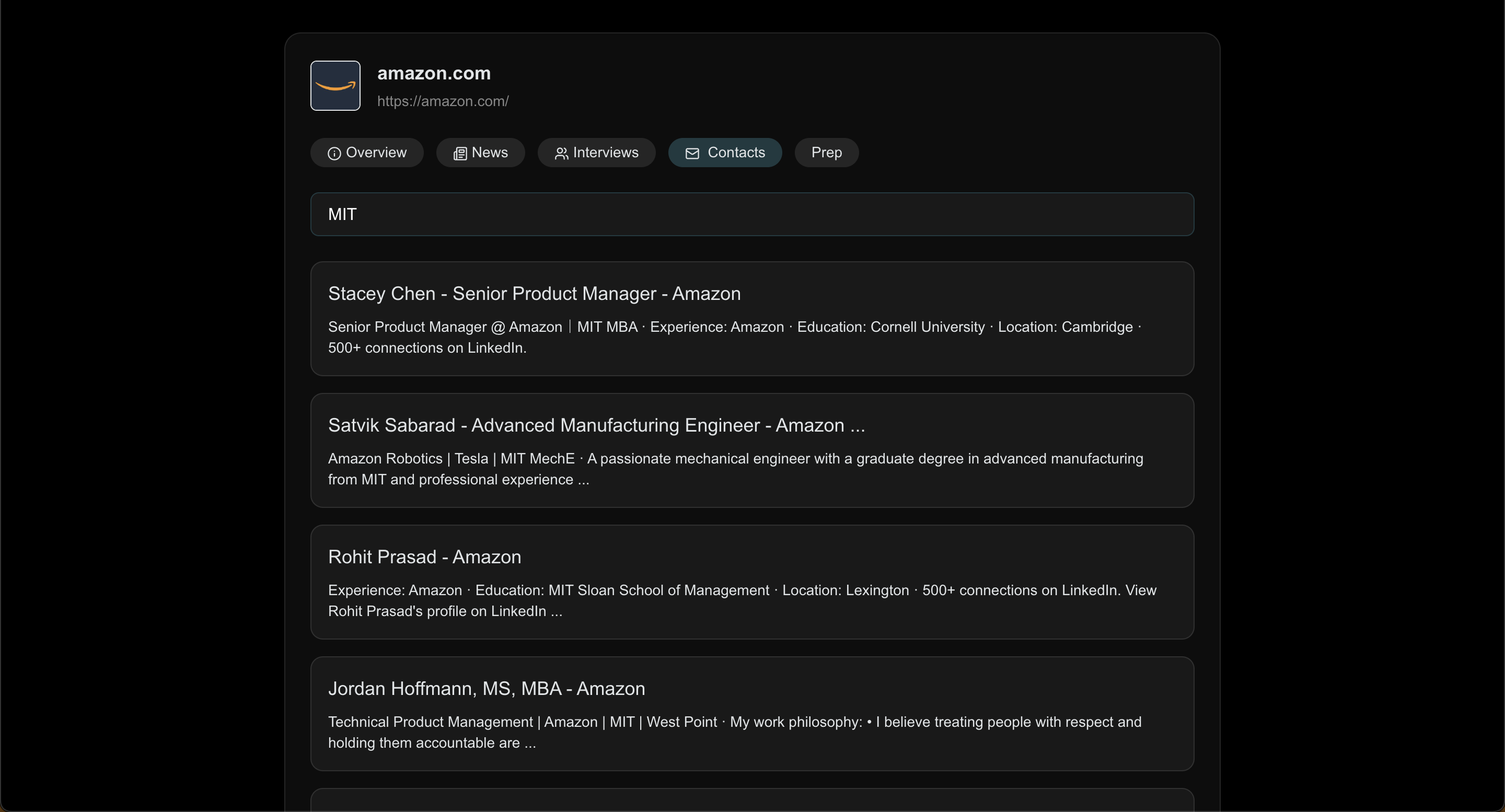The image size is (1505, 812).
Task: Open https://amazon.com/ link
Action: (443, 101)
